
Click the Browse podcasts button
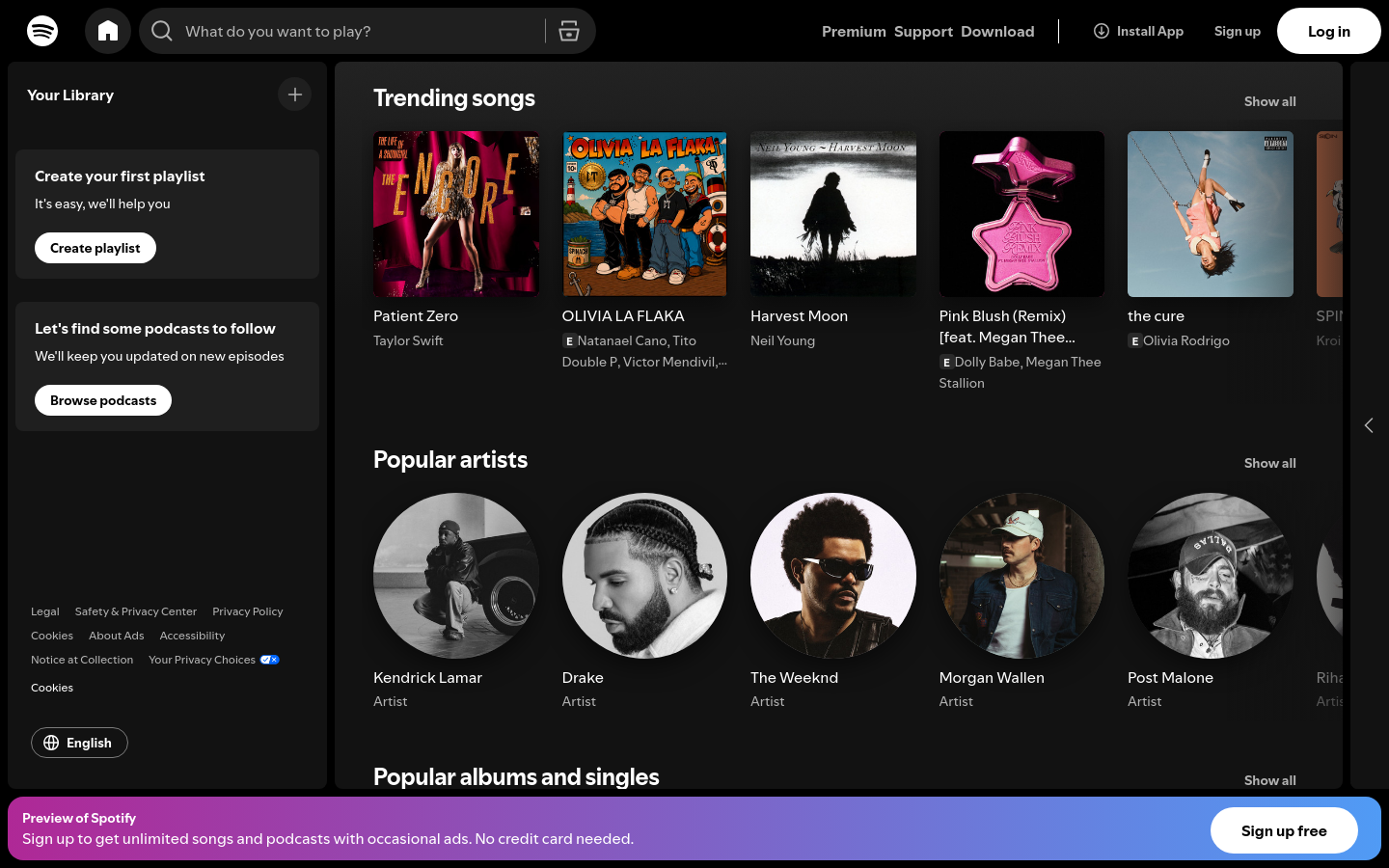103,400
